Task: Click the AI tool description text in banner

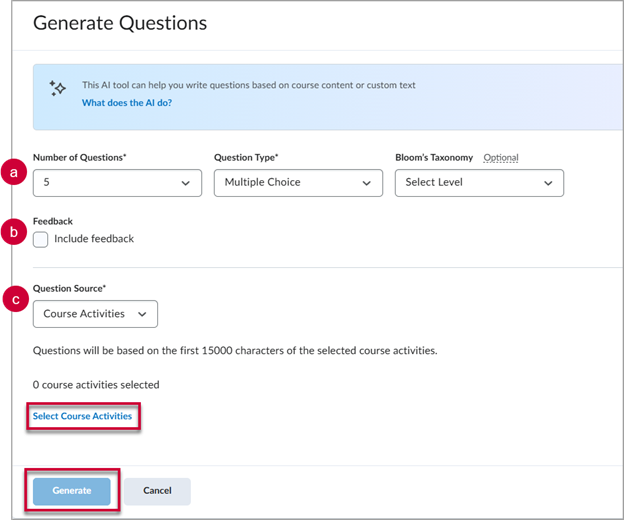Action: (249, 85)
